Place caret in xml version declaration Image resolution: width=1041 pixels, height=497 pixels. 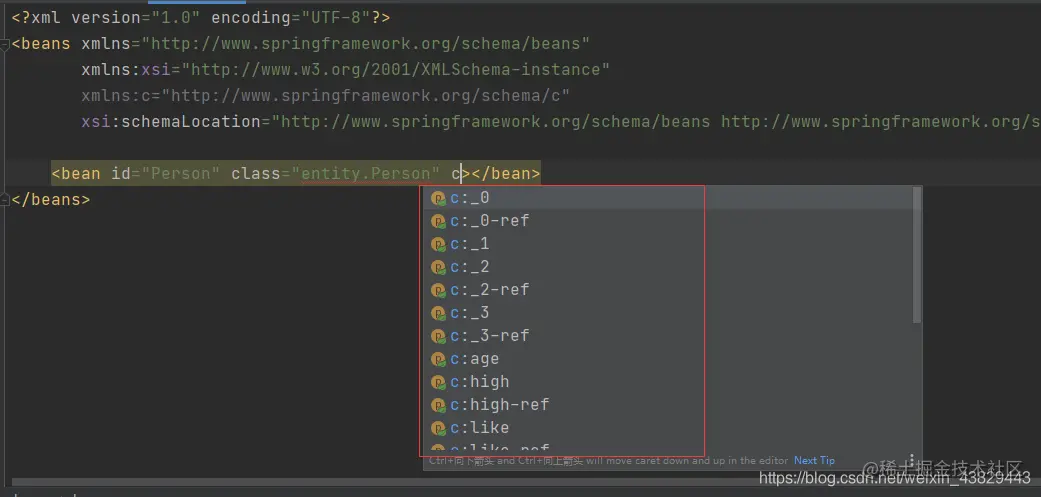click(200, 18)
